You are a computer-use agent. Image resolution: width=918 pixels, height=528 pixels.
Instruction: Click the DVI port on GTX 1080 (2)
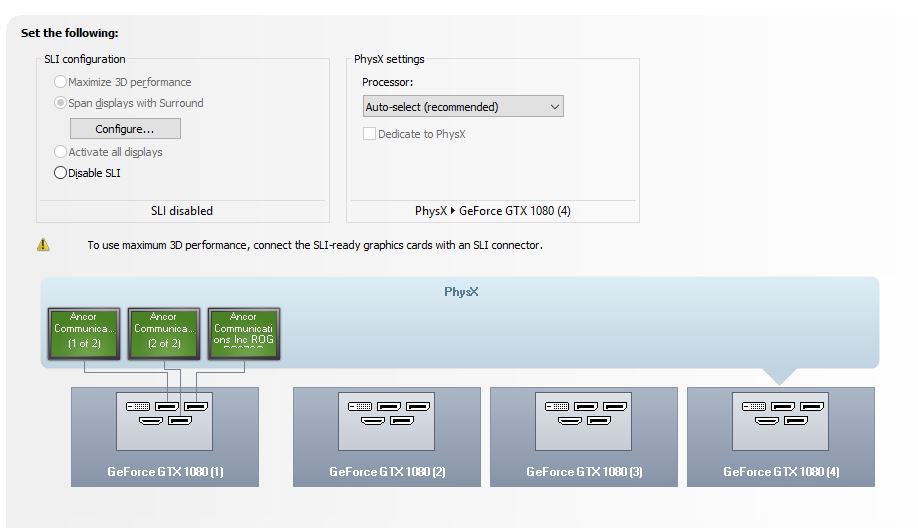coord(360,406)
